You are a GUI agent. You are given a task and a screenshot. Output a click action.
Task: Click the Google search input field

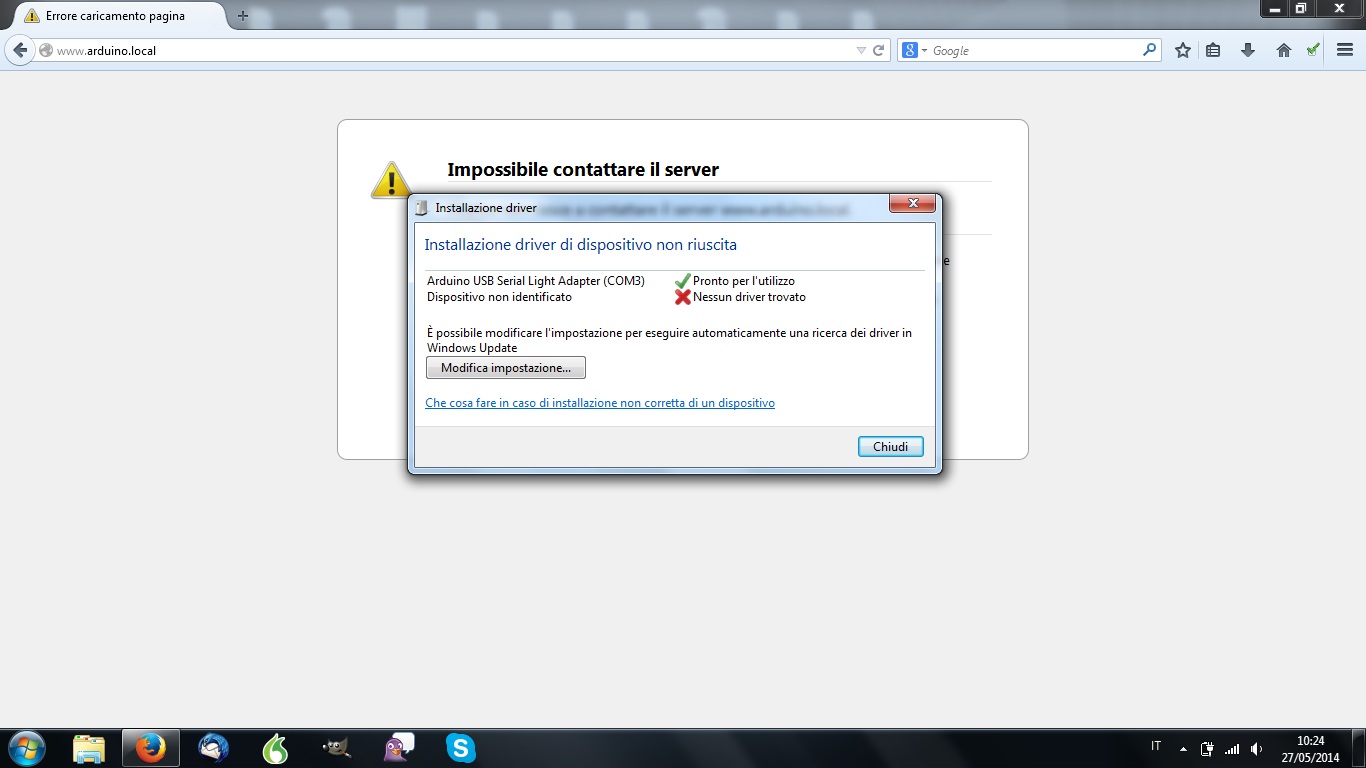point(1035,50)
